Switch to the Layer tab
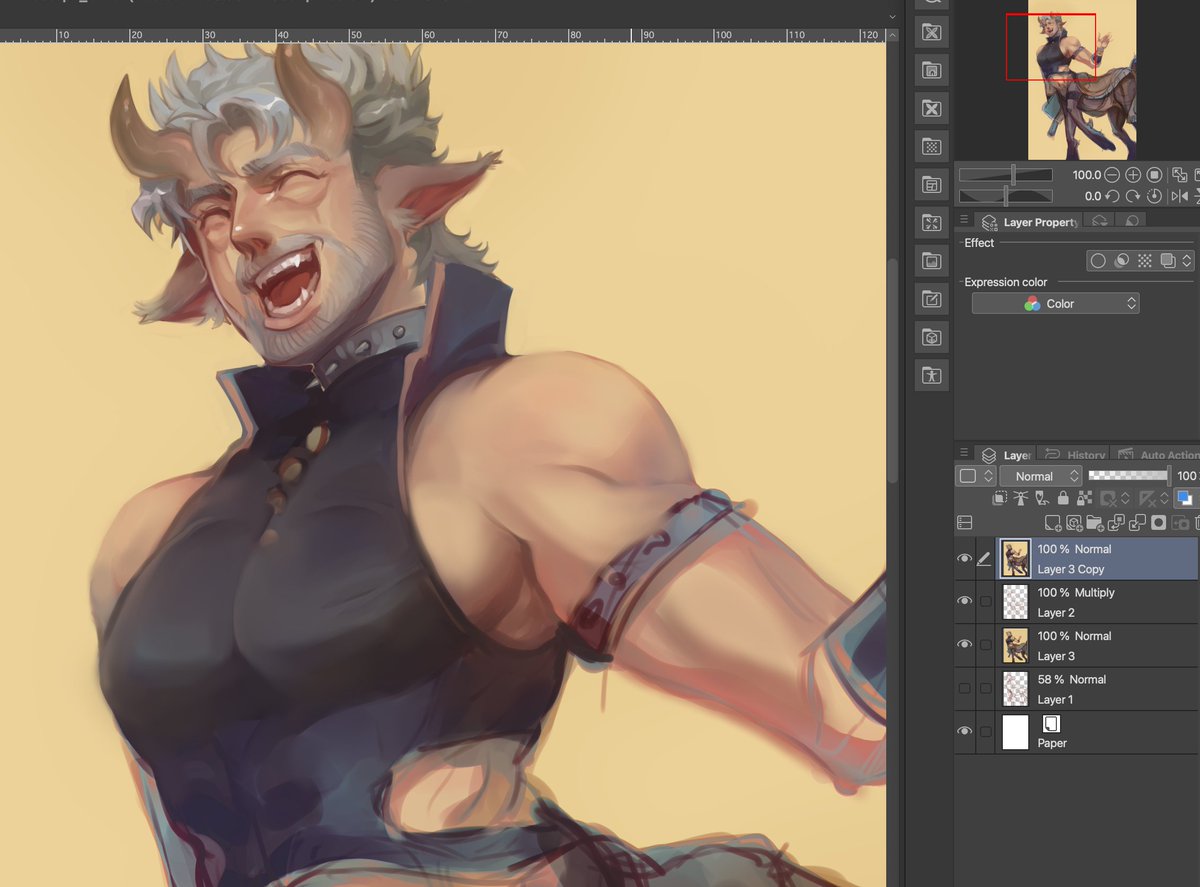The image size is (1200, 887). coord(1005,455)
